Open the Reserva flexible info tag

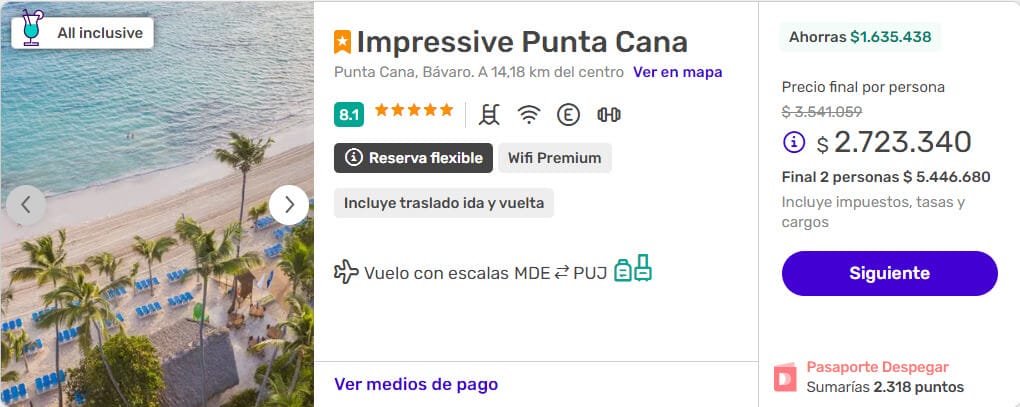[414, 158]
